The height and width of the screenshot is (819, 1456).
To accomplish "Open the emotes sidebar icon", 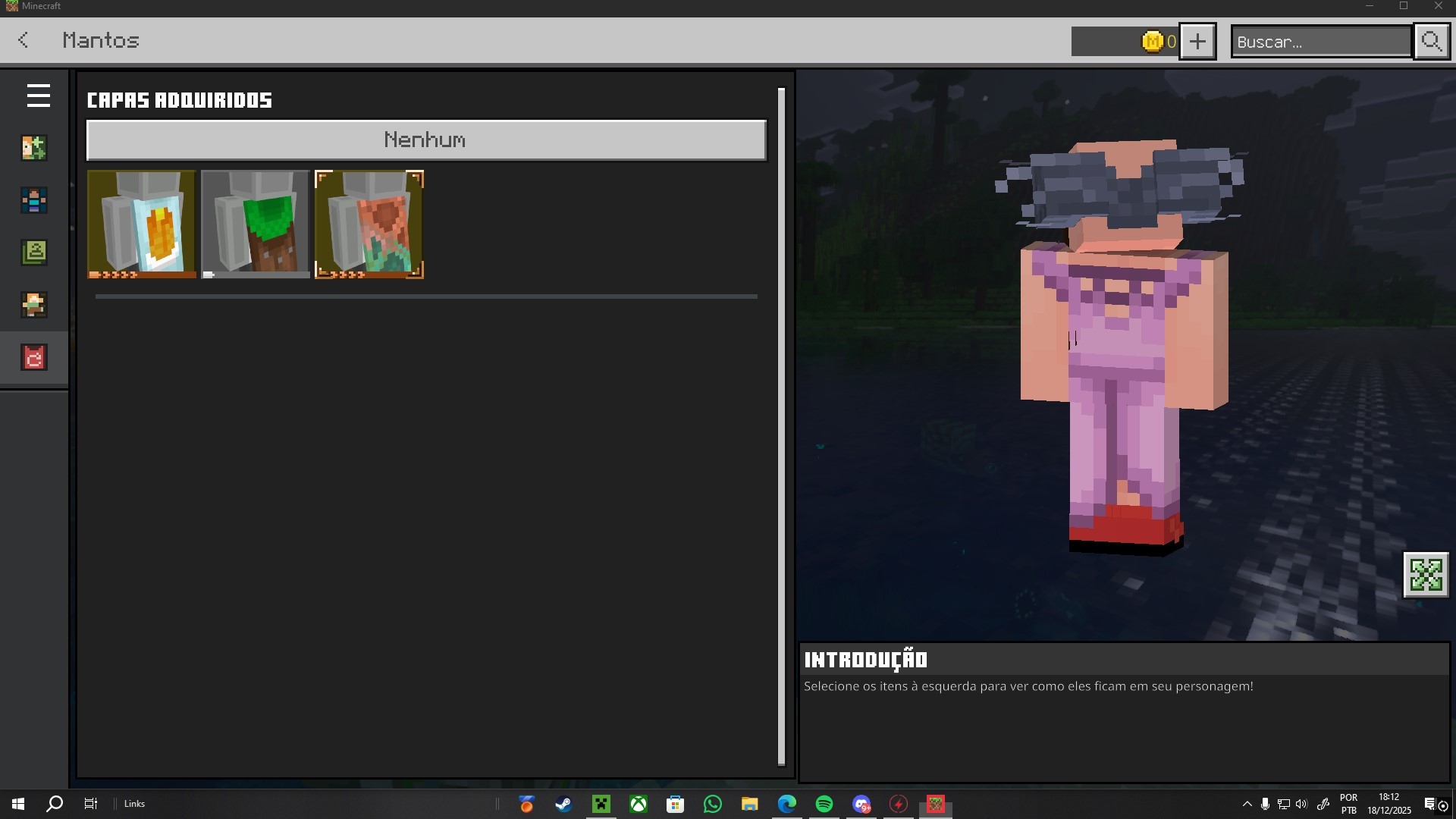I will coord(34,305).
